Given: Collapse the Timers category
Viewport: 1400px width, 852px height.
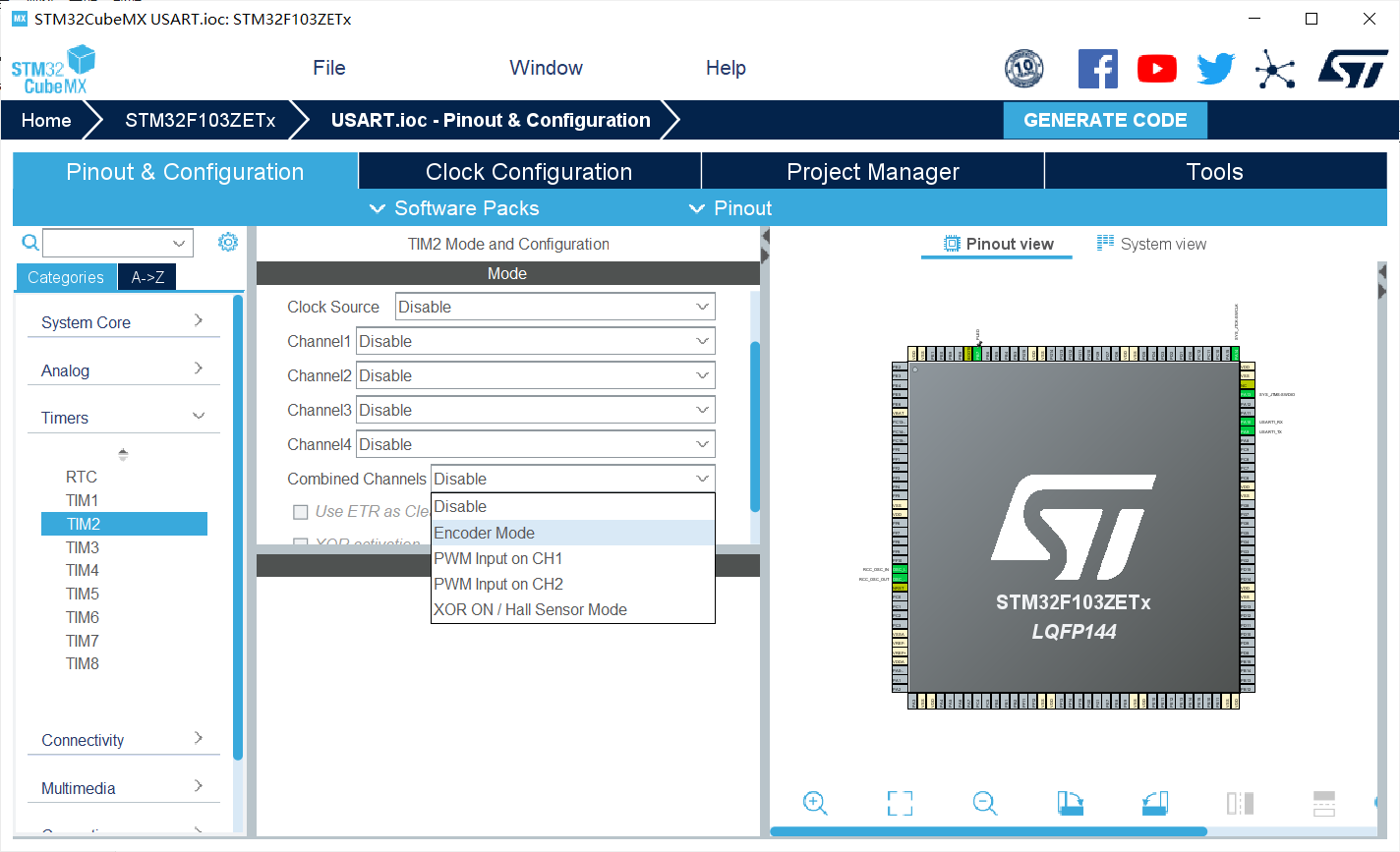Looking at the screenshot, I should pyautogui.click(x=123, y=418).
